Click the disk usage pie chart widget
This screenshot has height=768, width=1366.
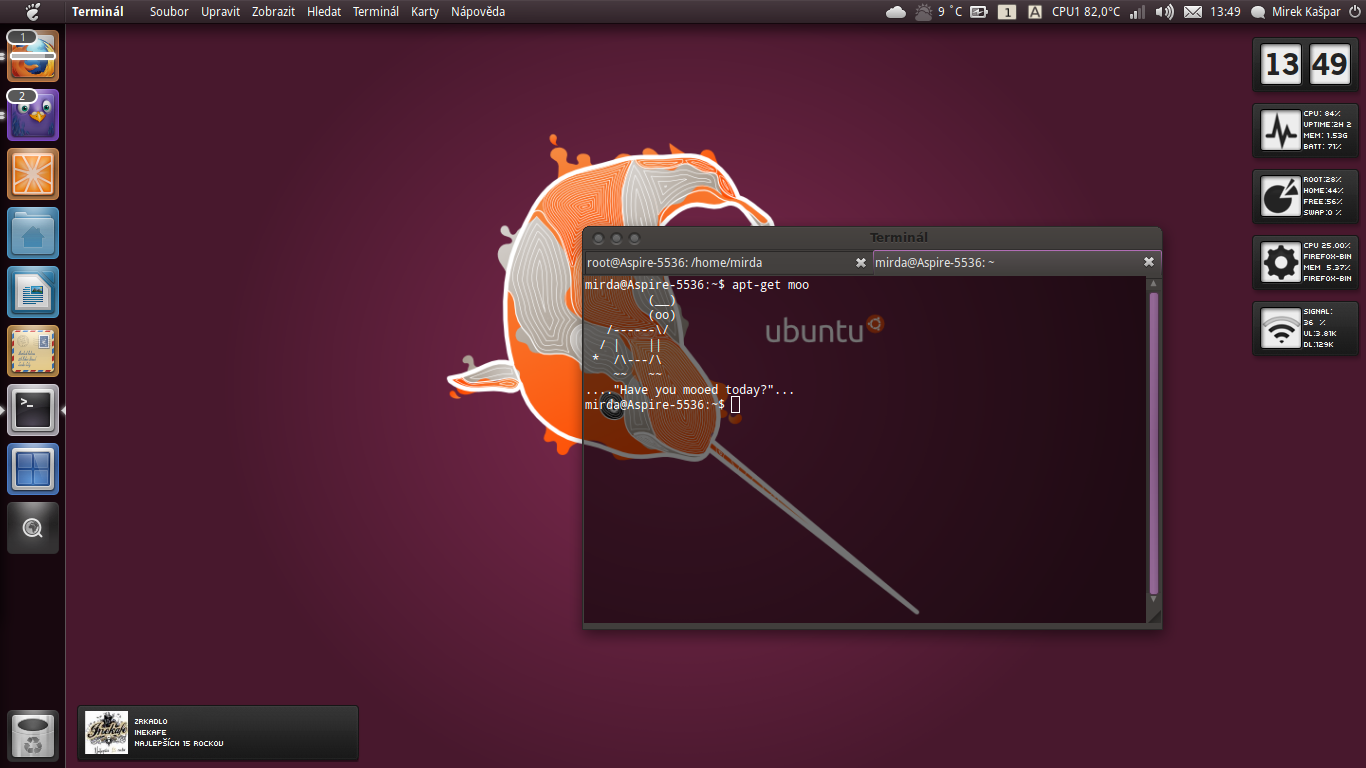coord(1280,197)
